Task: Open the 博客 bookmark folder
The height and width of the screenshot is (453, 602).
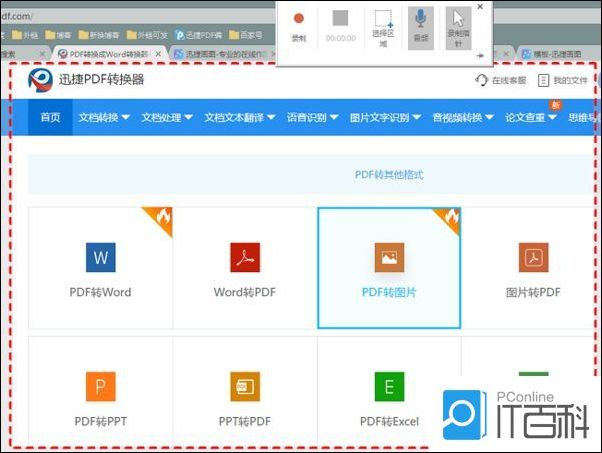Action: pyautogui.click(x=58, y=35)
